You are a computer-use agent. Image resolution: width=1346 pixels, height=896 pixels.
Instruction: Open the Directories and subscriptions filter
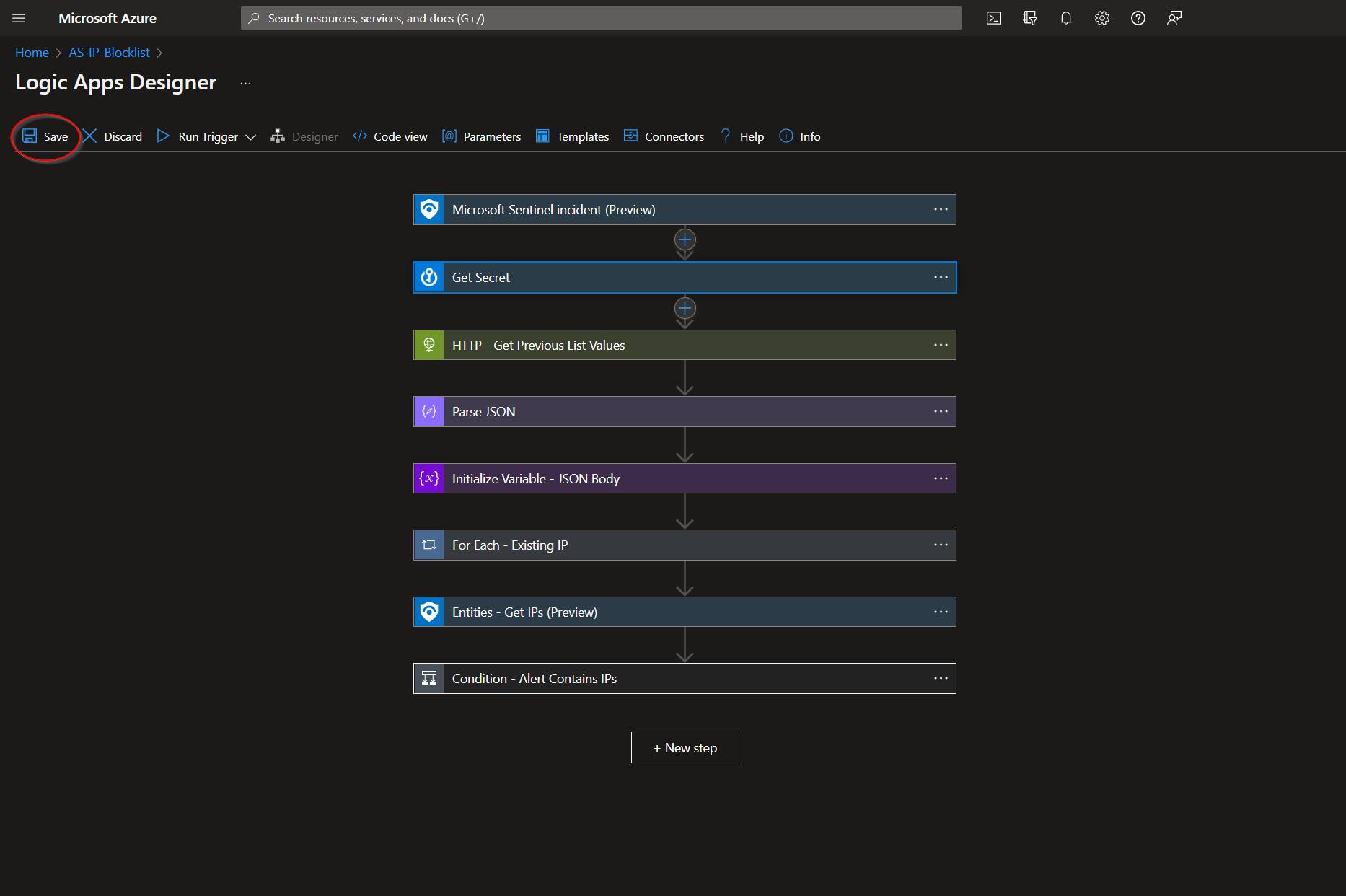1030,18
